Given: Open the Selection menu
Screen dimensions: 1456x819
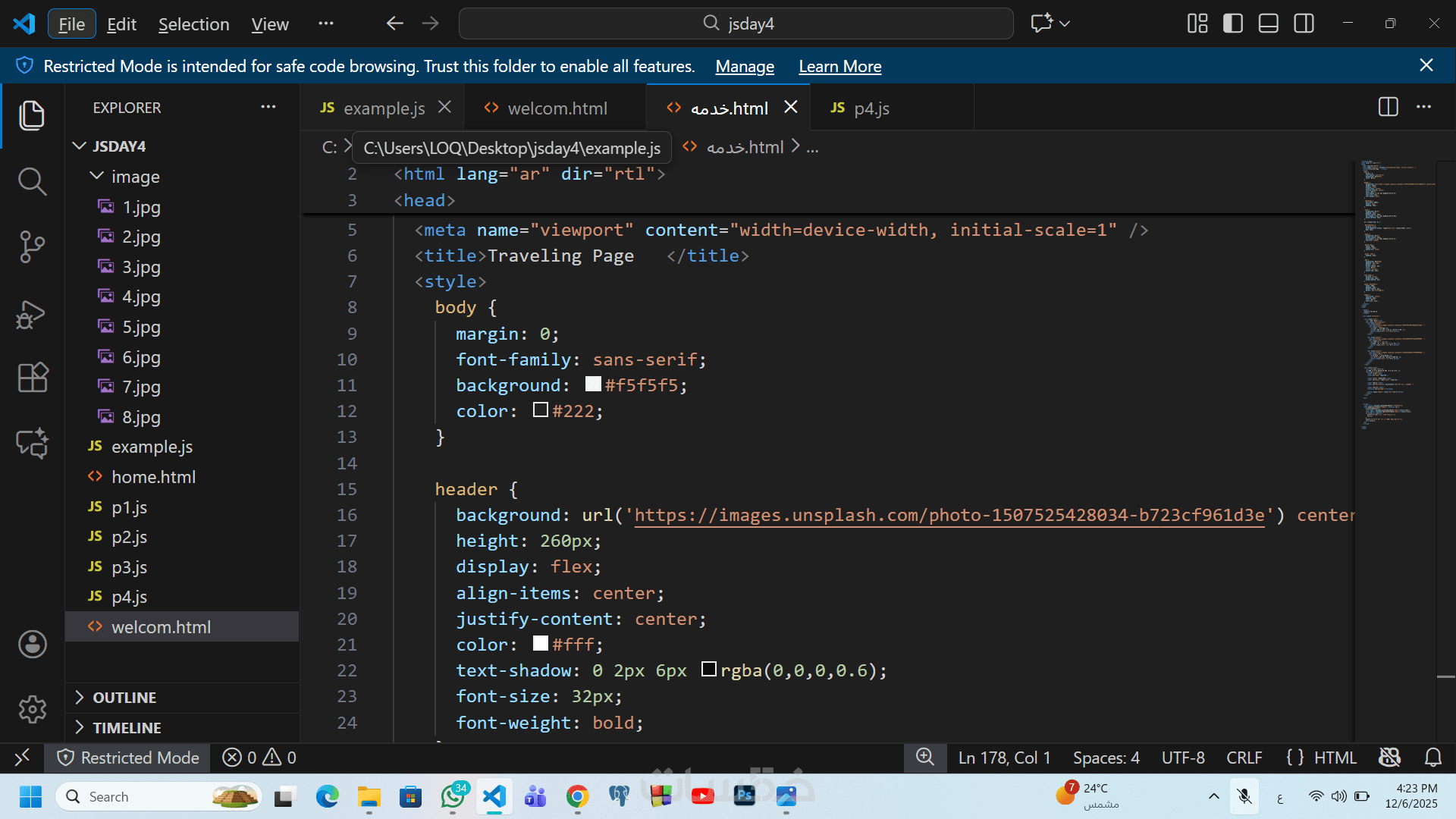Looking at the screenshot, I should 193,24.
